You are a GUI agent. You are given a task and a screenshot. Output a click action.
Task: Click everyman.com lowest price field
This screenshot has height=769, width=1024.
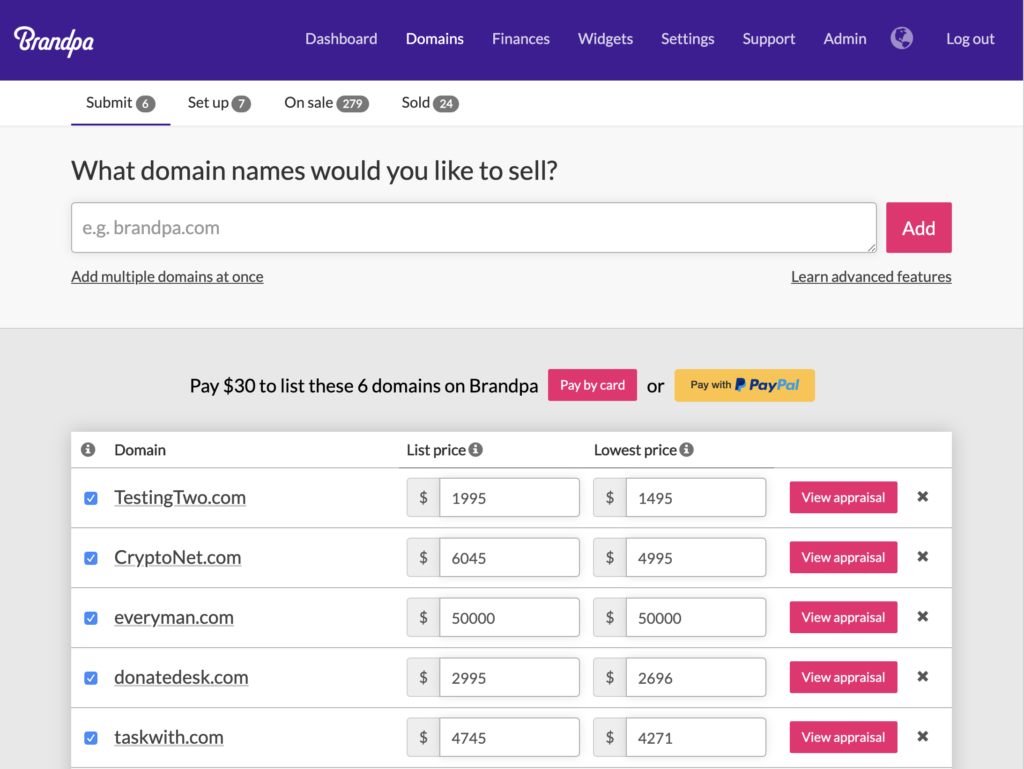(696, 618)
